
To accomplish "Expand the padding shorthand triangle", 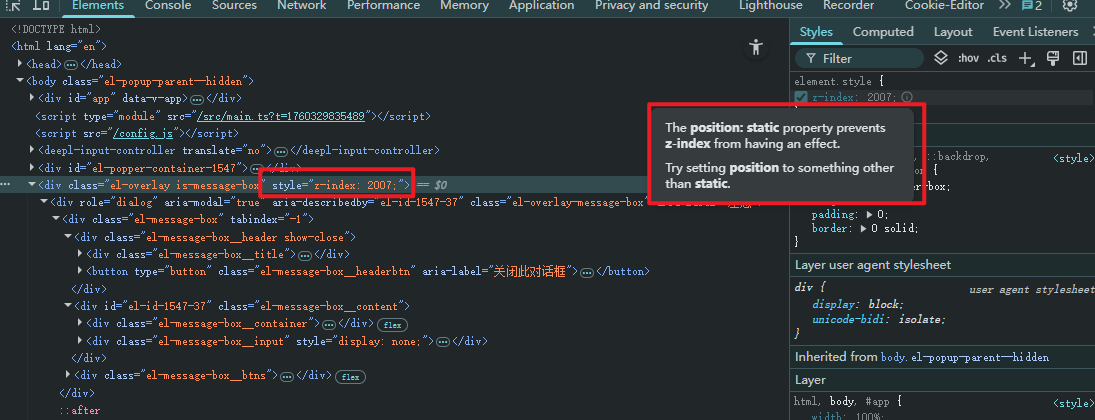I will coord(869,215).
